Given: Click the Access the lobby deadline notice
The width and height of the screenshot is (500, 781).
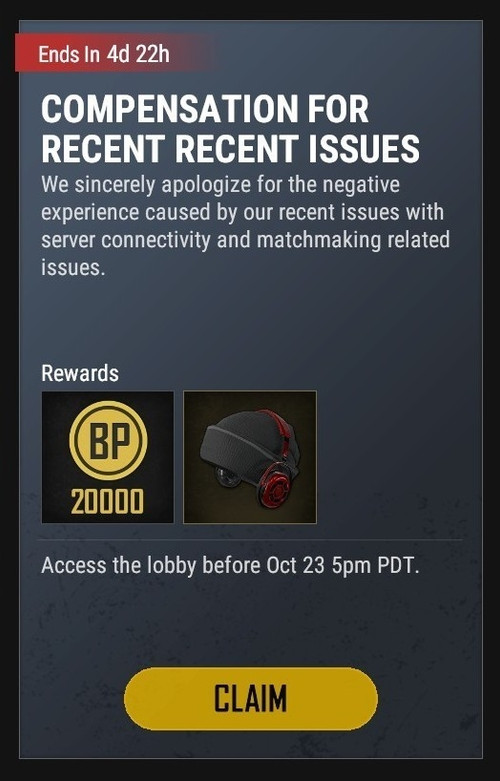Looking at the screenshot, I should click(x=231, y=566).
